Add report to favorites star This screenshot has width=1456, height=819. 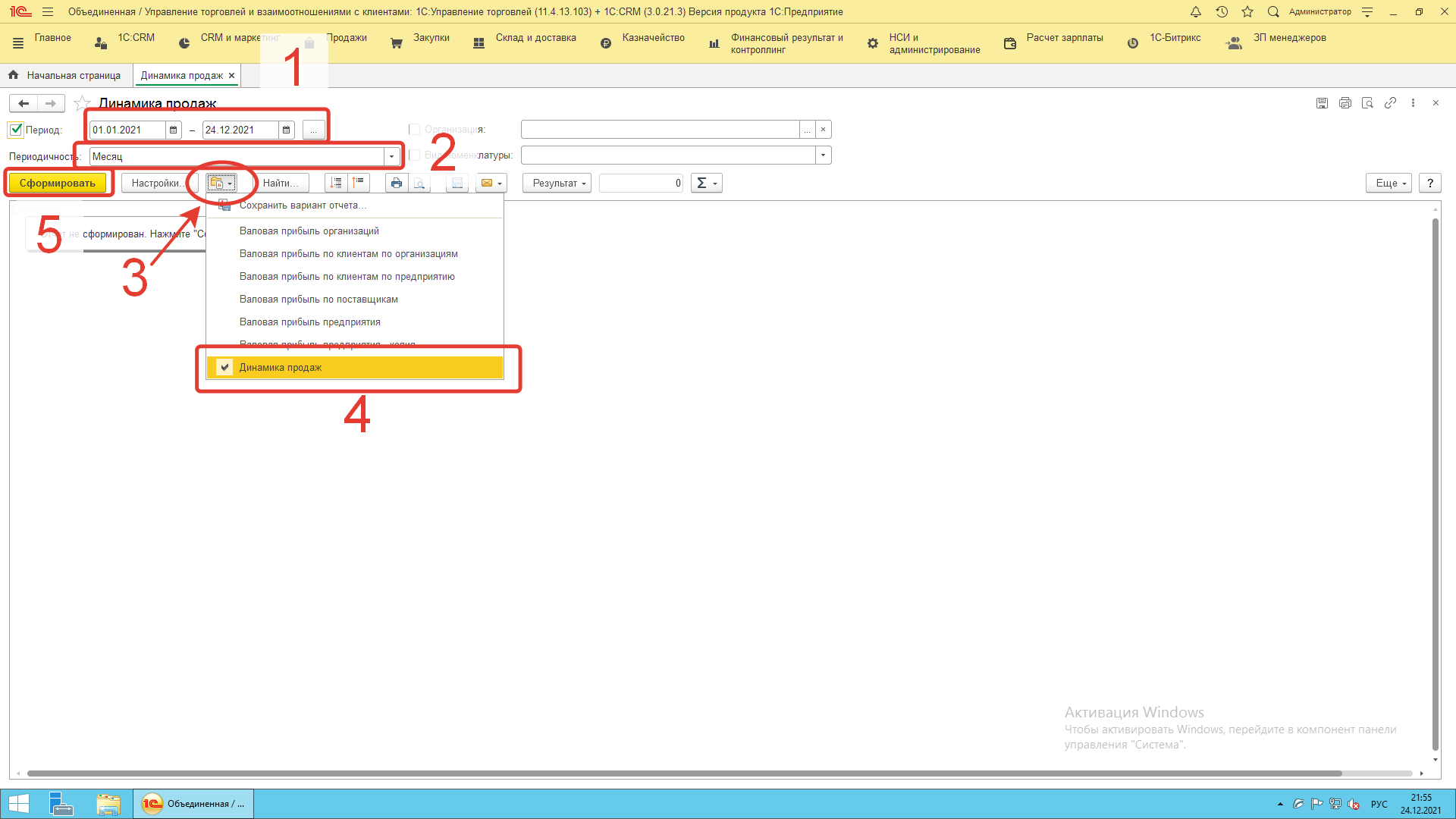tap(83, 103)
